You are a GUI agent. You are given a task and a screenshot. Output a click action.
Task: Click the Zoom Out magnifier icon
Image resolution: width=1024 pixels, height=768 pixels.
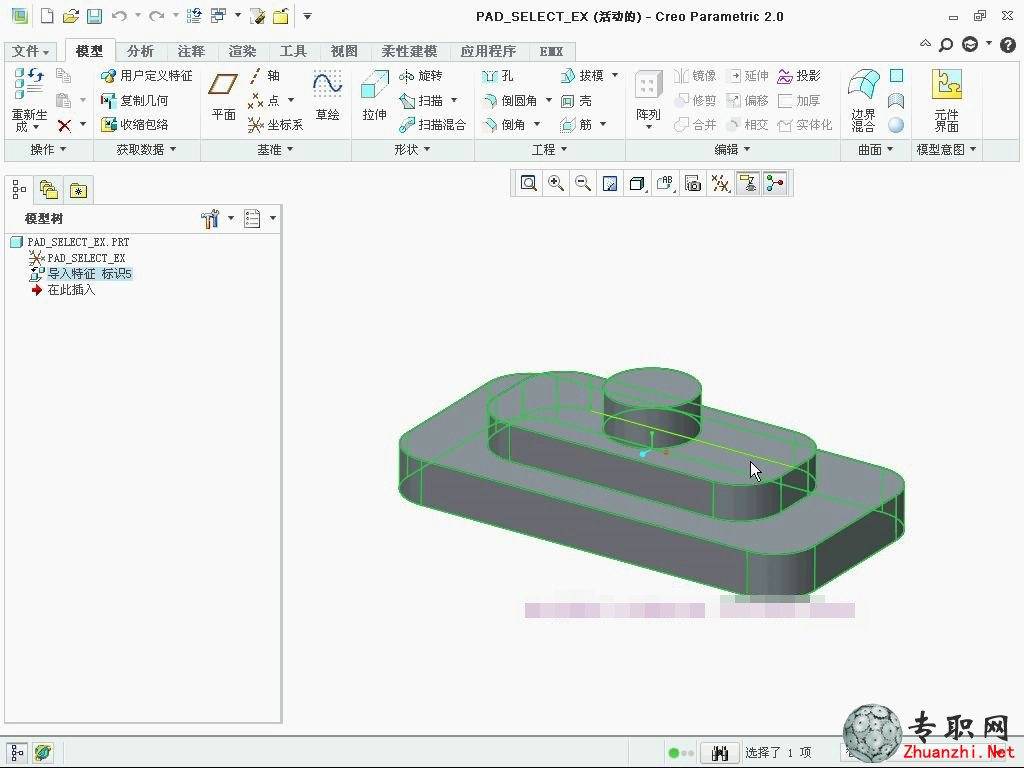click(x=583, y=184)
